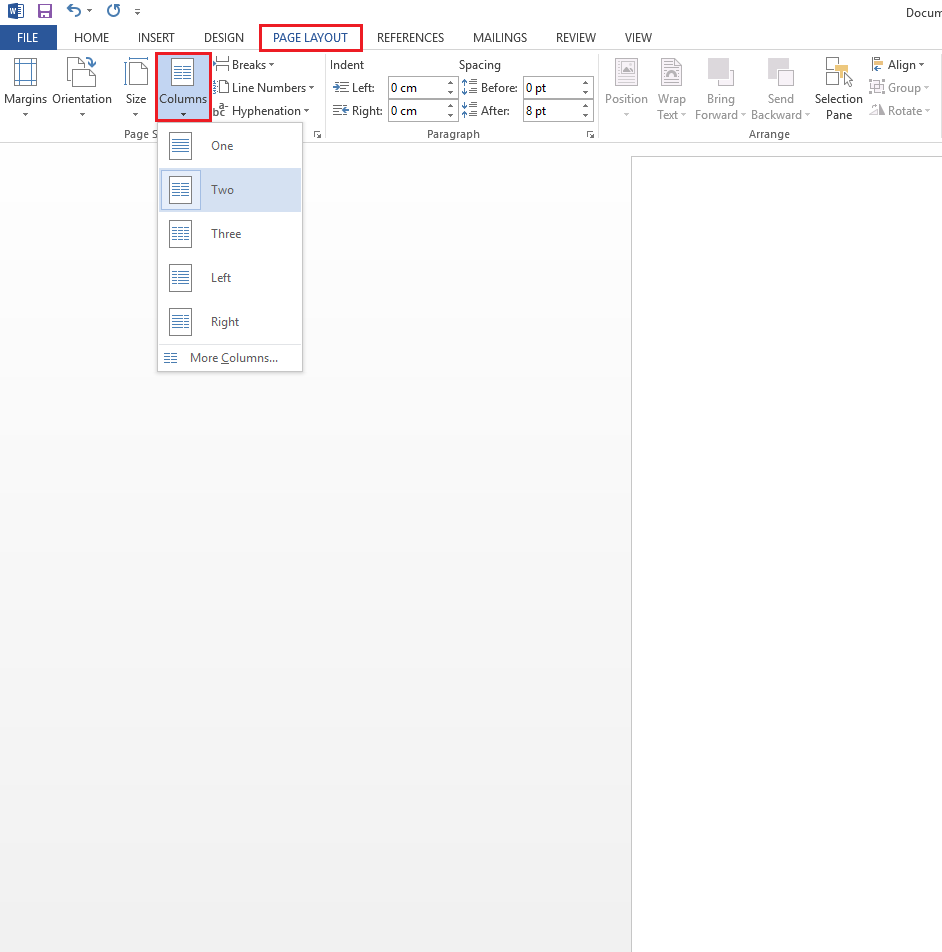The image size is (942, 952).
Task: Open the Margins gallery
Action: 26,88
